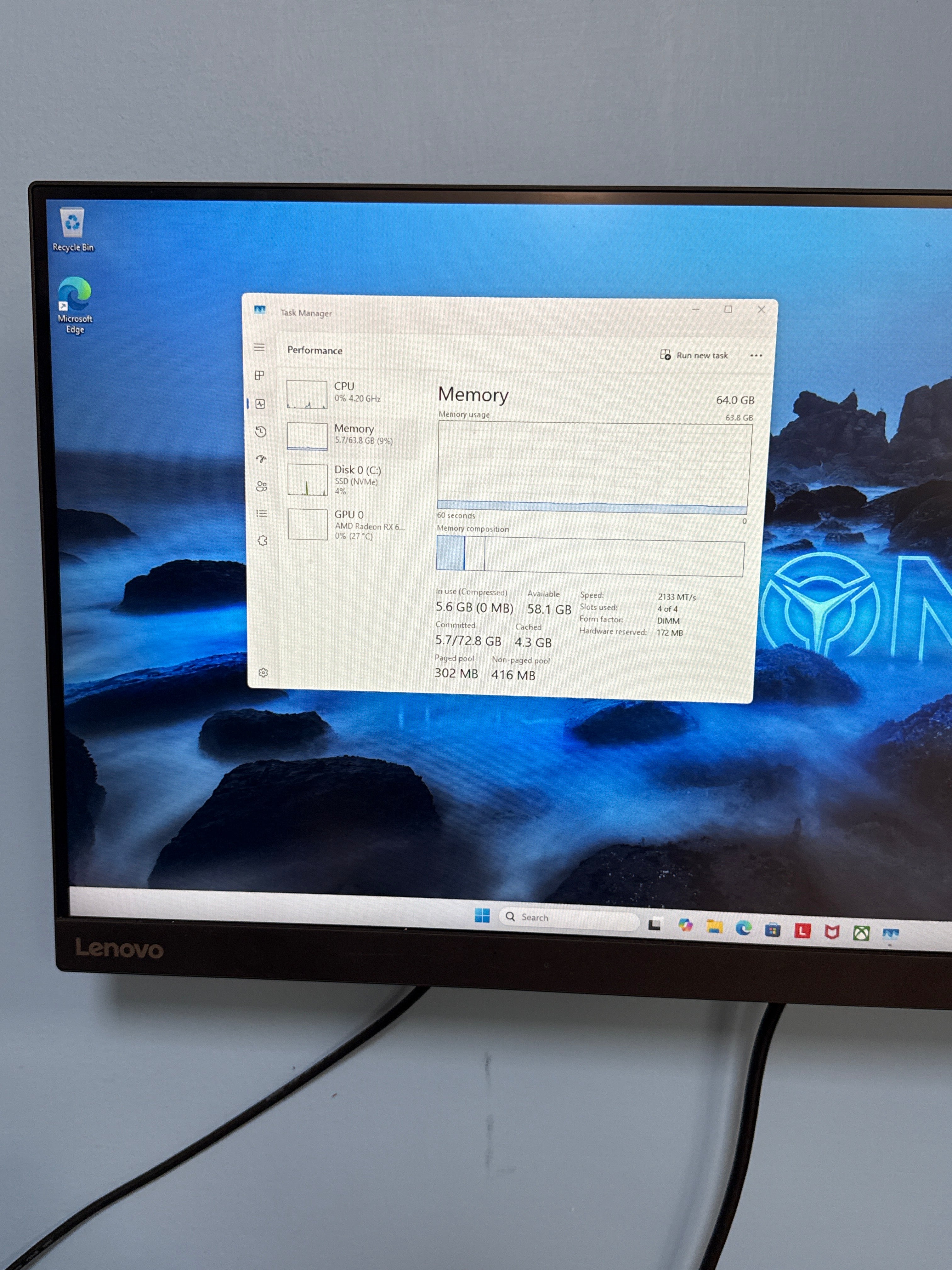
Task: Click the Task Manager taskbar icon
Action: pyautogui.click(x=891, y=935)
